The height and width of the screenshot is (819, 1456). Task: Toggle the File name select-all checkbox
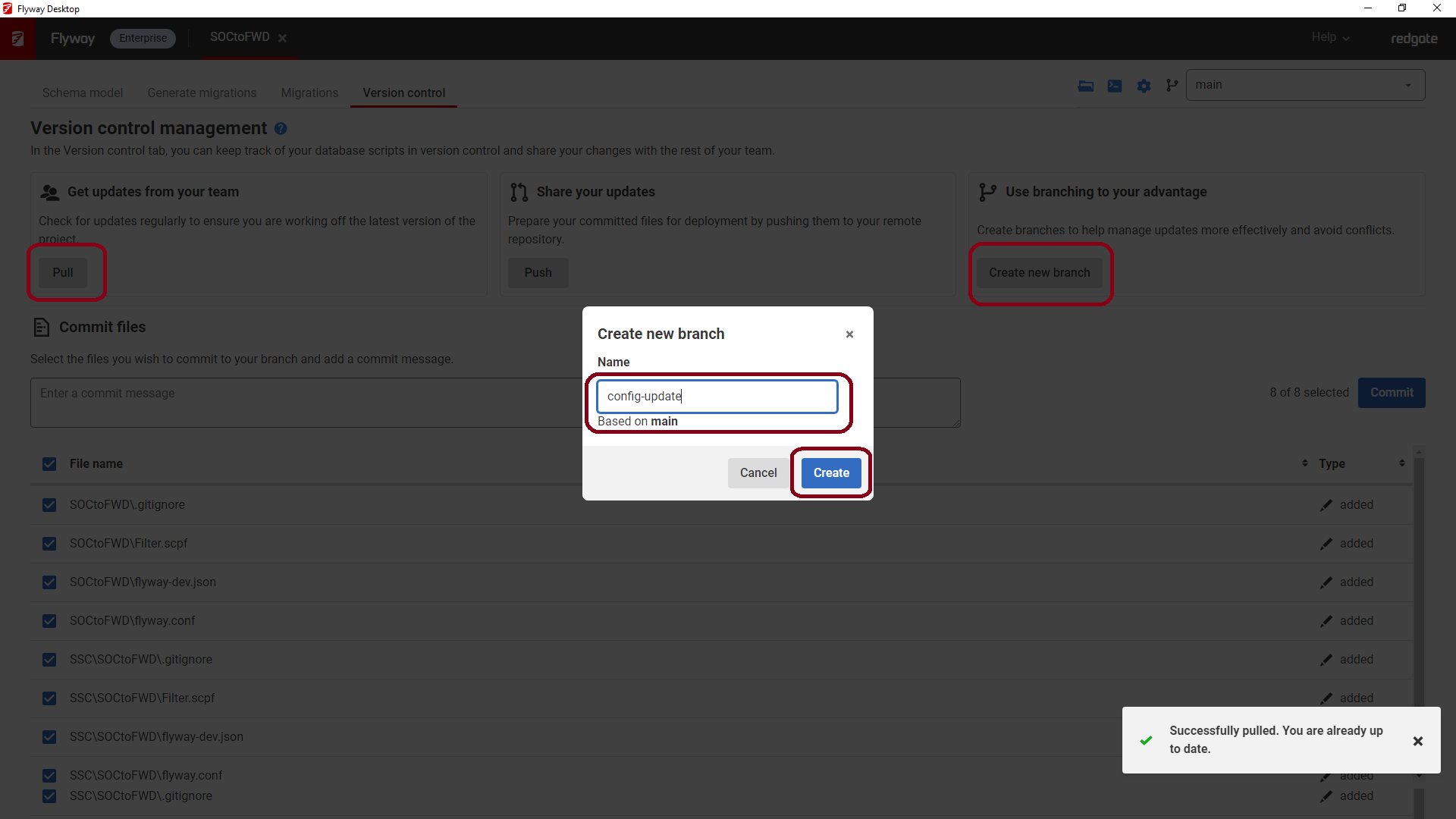(49, 463)
